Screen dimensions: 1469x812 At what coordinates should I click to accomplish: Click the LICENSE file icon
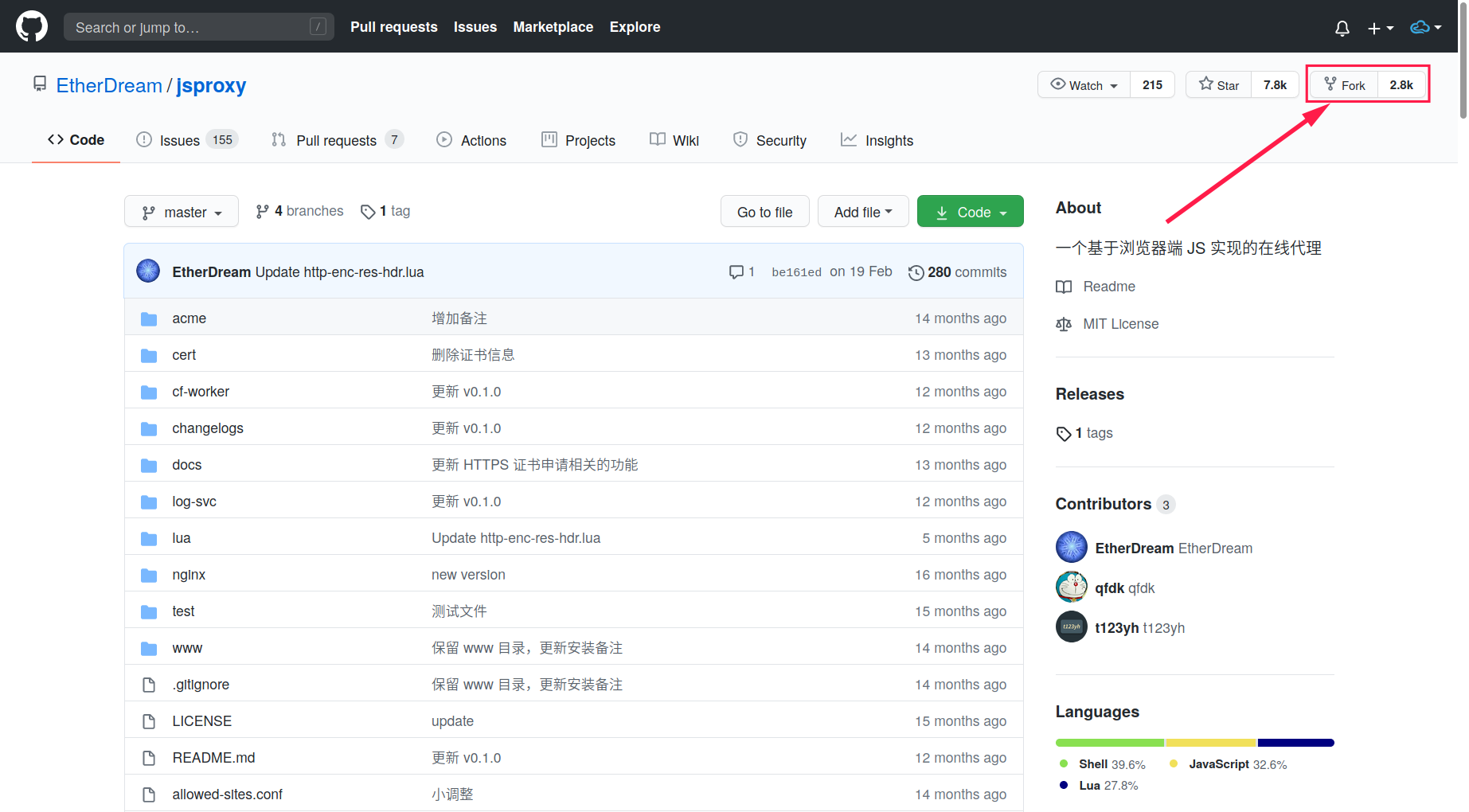tap(149, 721)
